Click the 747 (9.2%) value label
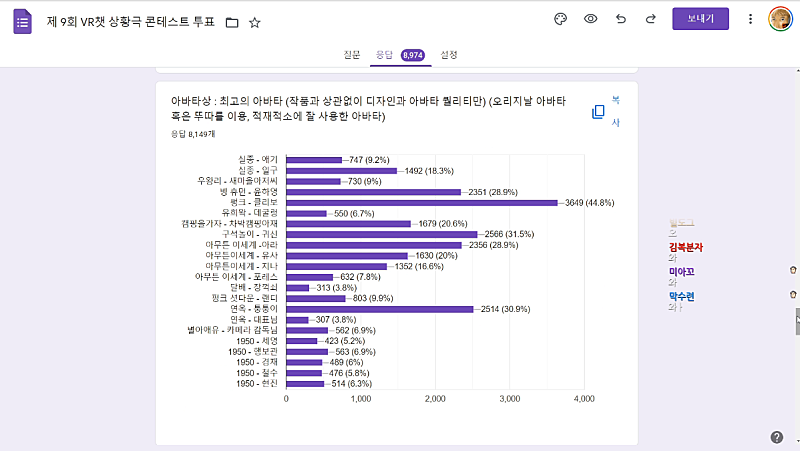 tap(369, 160)
